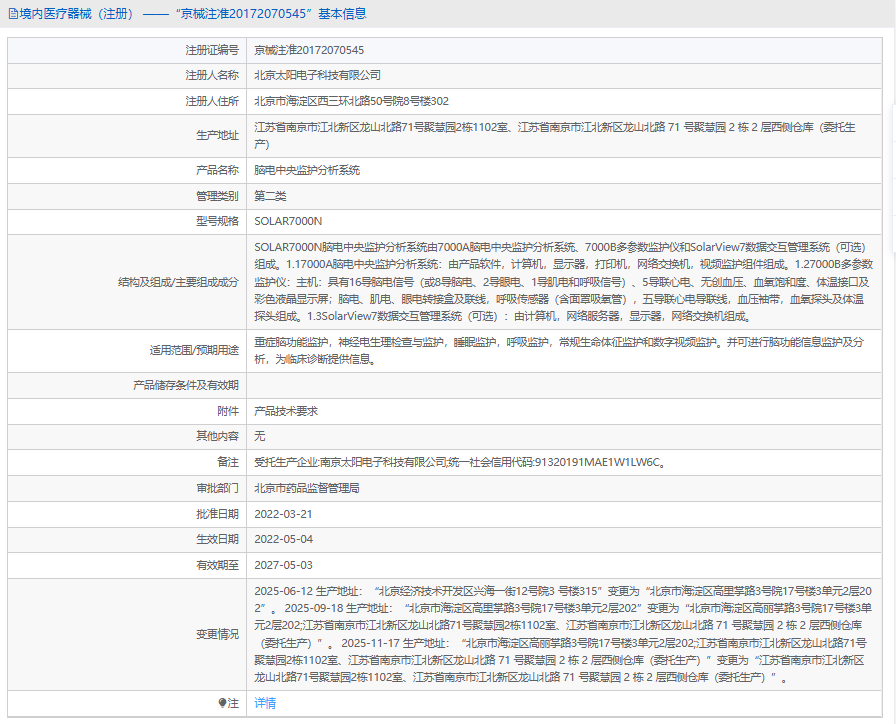Image resolution: width=896 pixels, height=724 pixels.
Task: Click the label 生产地址
Action: point(217,135)
